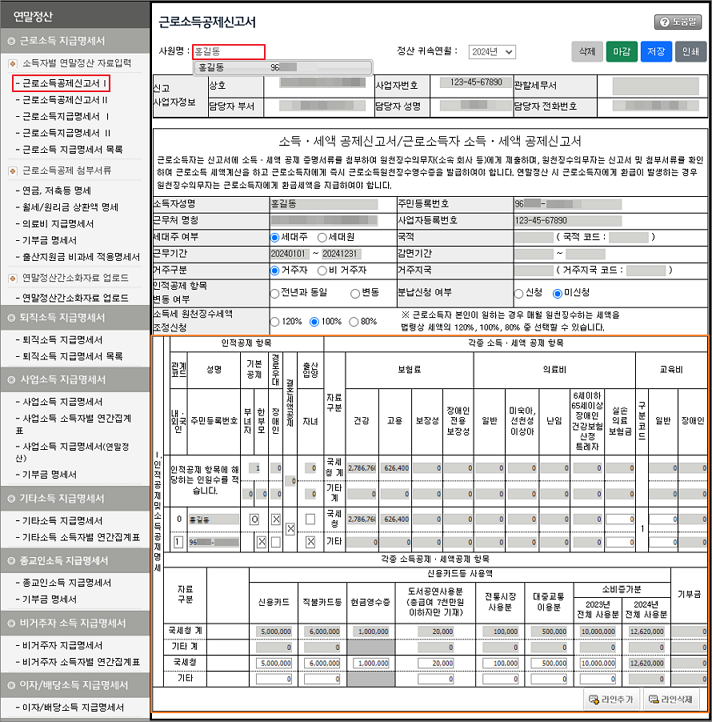Toggle 홍길동 row 결혼세액공제 checkbox

tap(290, 530)
